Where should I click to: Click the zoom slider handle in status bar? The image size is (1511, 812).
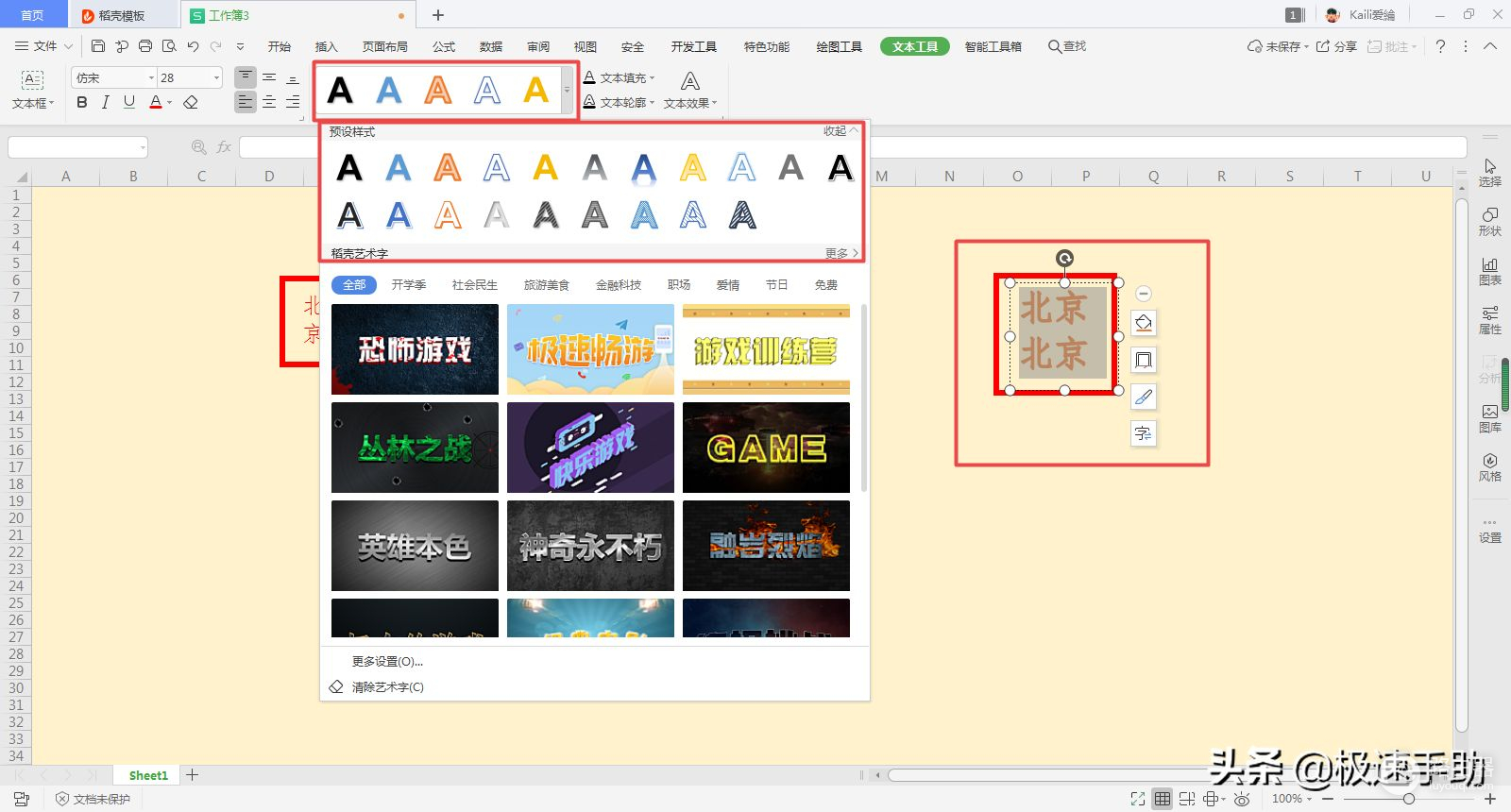(x=1408, y=799)
